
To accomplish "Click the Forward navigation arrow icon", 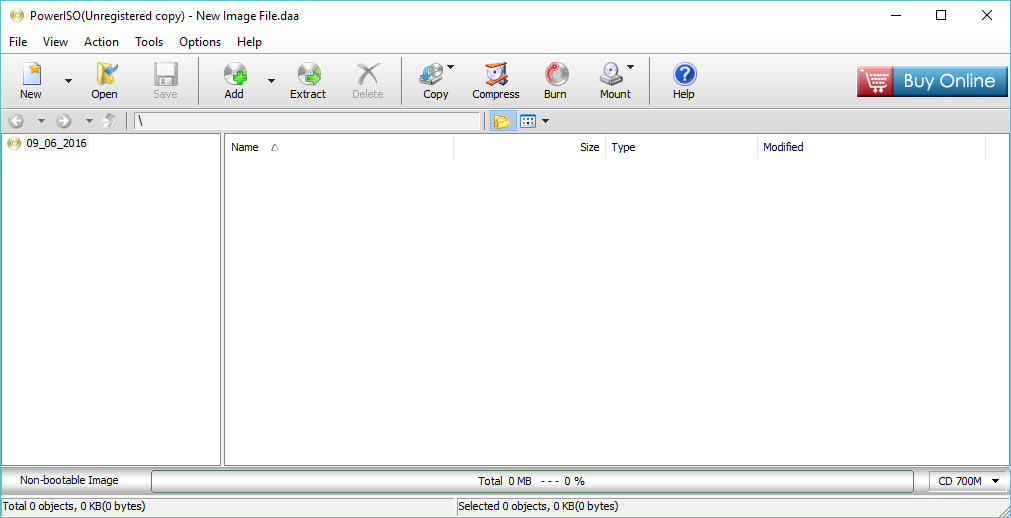I will (64, 121).
